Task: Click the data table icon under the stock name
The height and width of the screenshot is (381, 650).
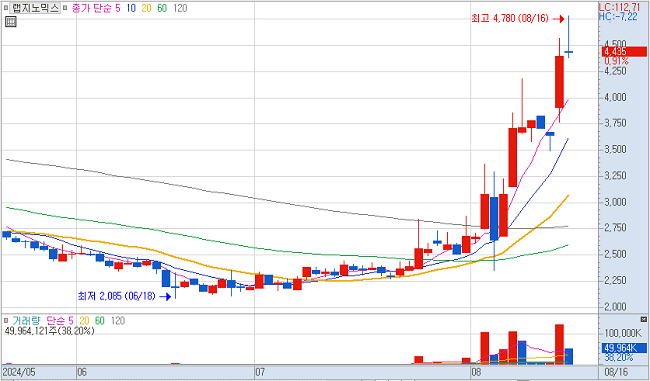Action: (11, 22)
